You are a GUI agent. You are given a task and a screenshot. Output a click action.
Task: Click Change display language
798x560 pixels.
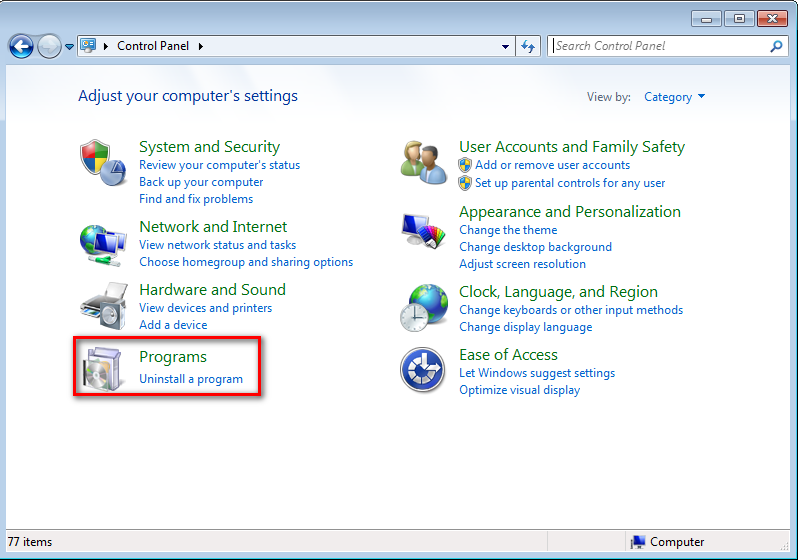526,327
